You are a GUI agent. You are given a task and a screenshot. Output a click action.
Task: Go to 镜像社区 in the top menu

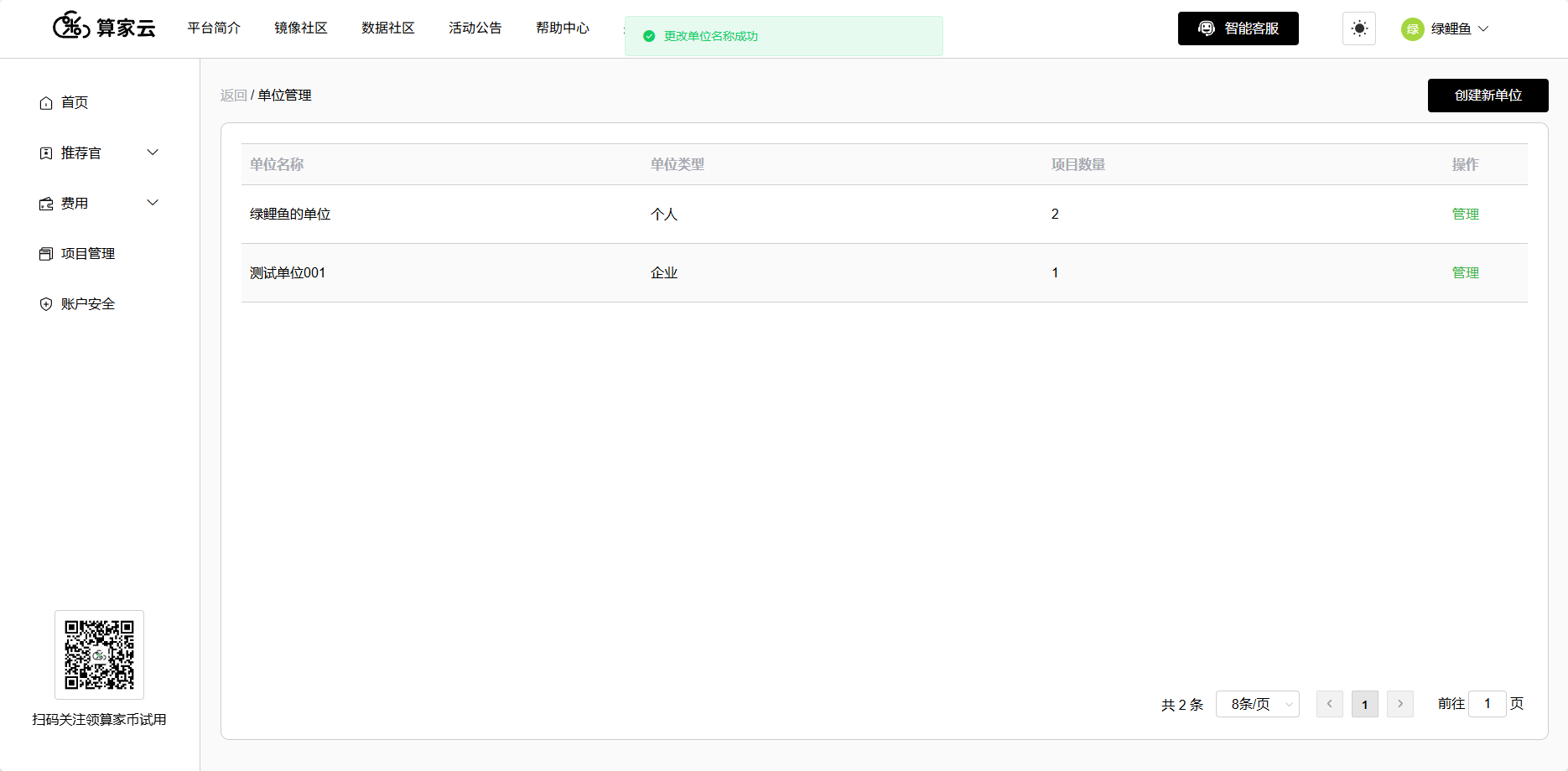301,28
